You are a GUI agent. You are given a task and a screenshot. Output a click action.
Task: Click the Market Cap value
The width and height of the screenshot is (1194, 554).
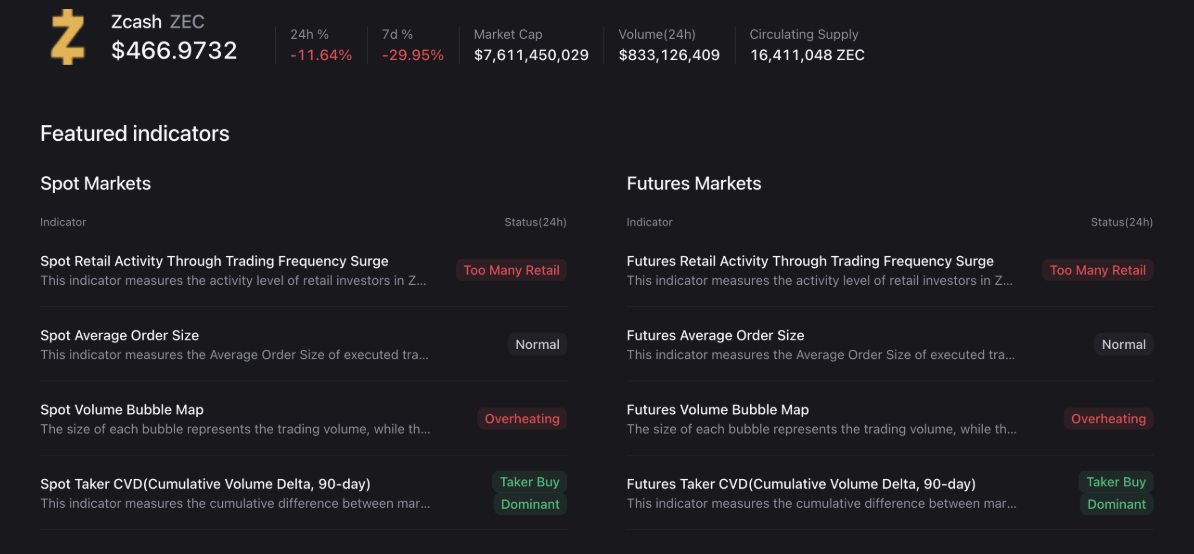(531, 55)
